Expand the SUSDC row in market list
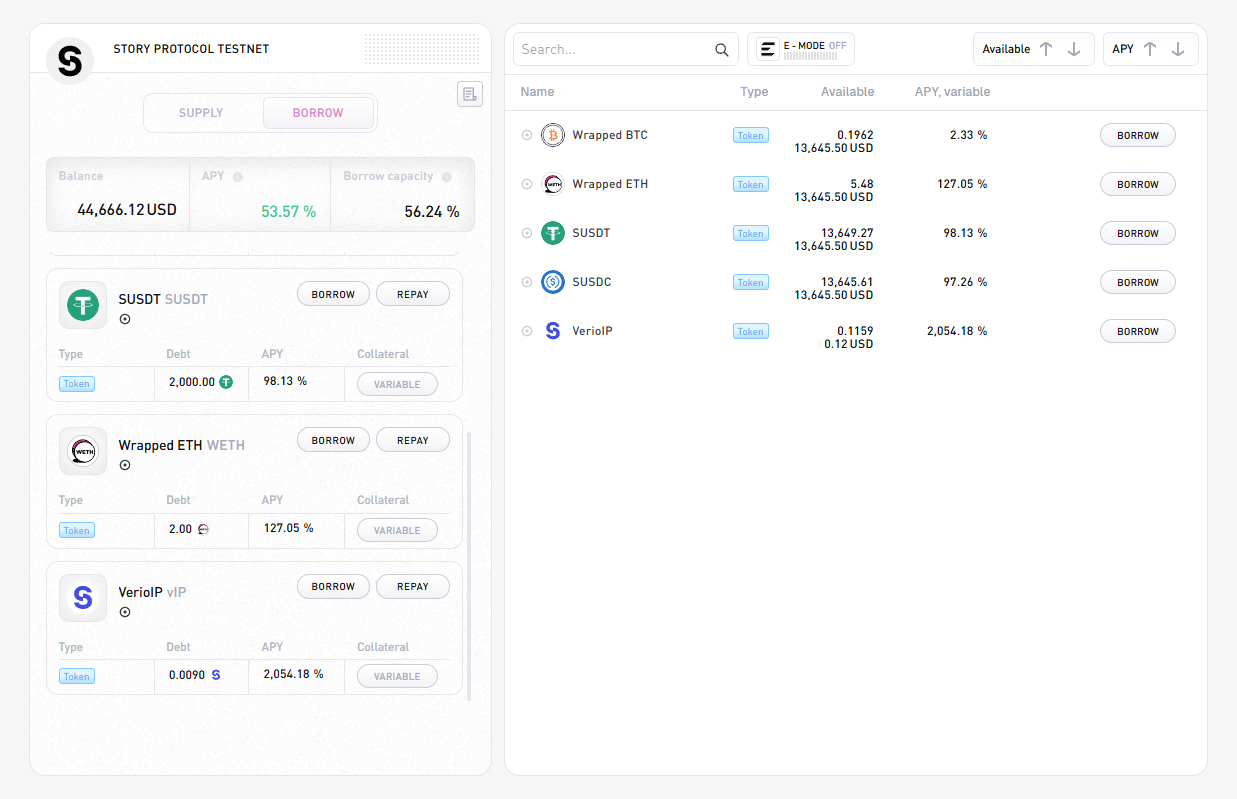 tap(527, 282)
